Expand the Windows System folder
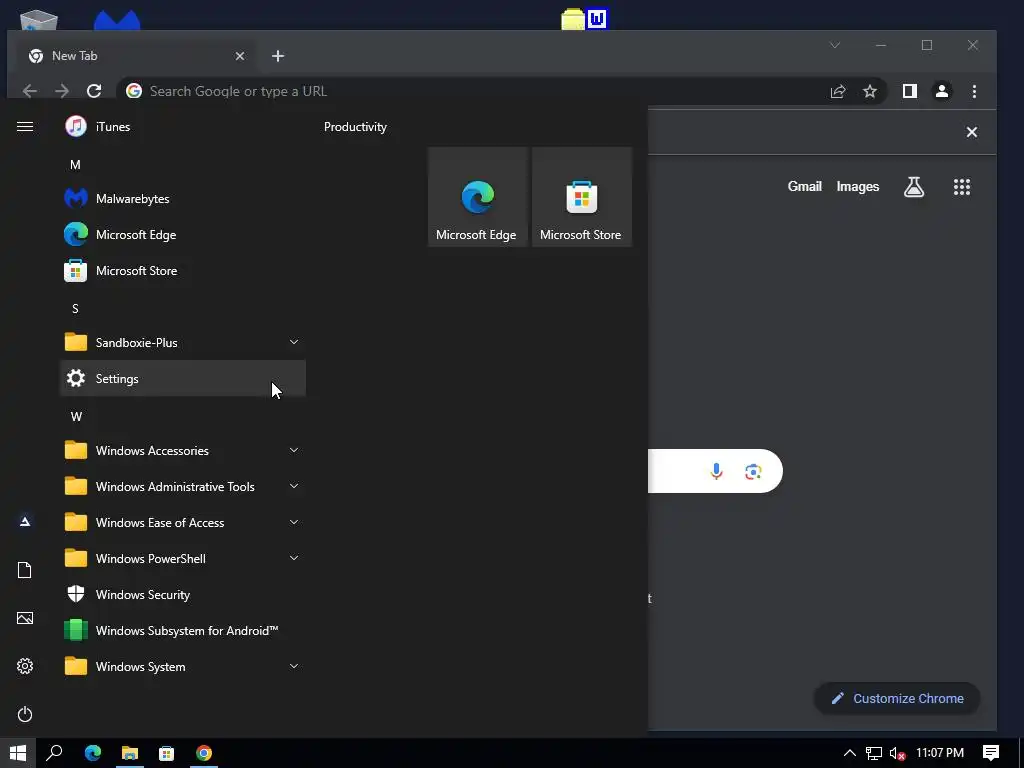This screenshot has width=1024, height=768. (183, 666)
